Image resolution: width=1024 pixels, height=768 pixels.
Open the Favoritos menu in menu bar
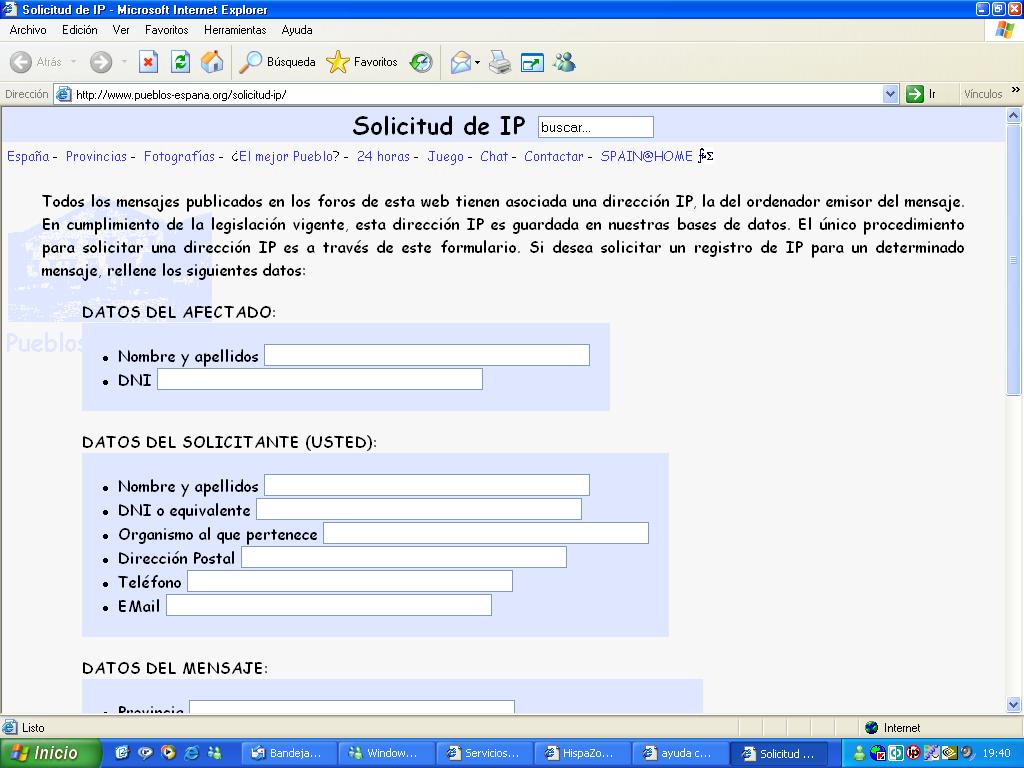tap(166, 30)
